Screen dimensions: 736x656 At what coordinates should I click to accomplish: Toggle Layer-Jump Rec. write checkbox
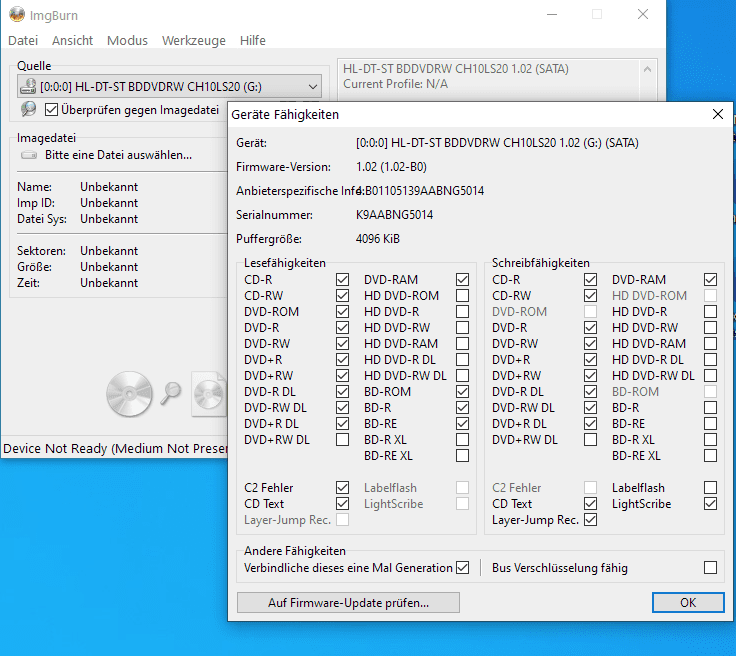click(590, 520)
